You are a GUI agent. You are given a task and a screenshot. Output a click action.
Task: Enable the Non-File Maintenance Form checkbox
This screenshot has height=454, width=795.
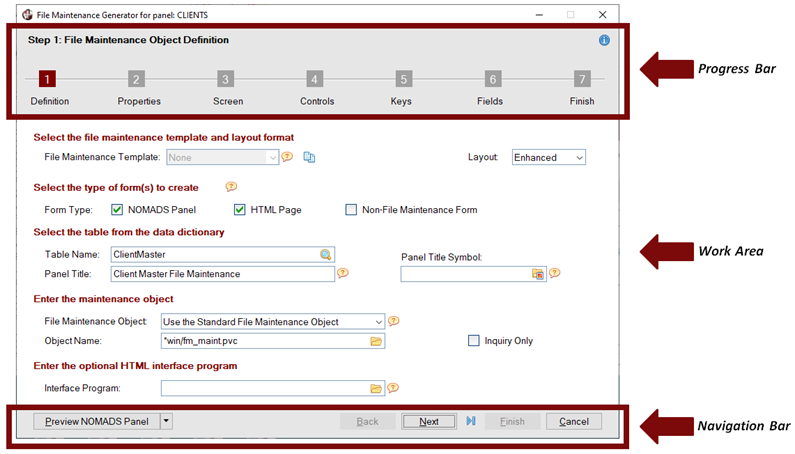[351, 210]
